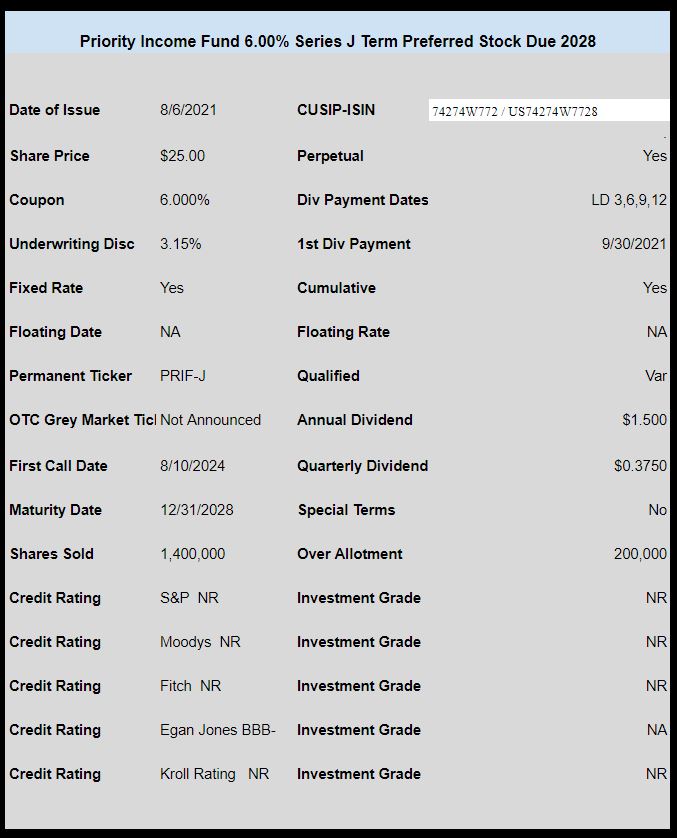Click the Coupon 6.000% value
677x838 pixels.
(x=184, y=200)
